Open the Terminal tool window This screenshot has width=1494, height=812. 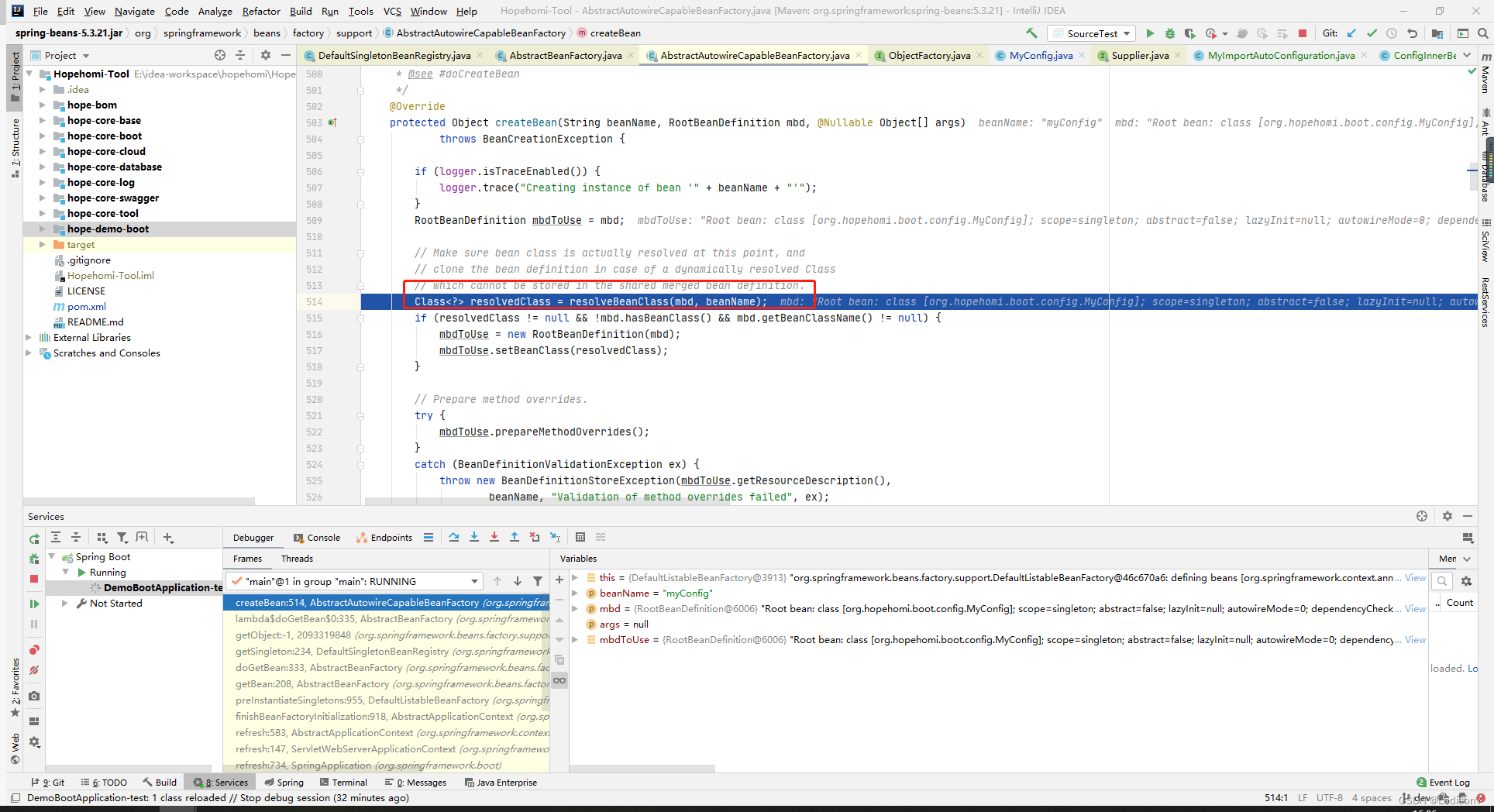tap(343, 782)
